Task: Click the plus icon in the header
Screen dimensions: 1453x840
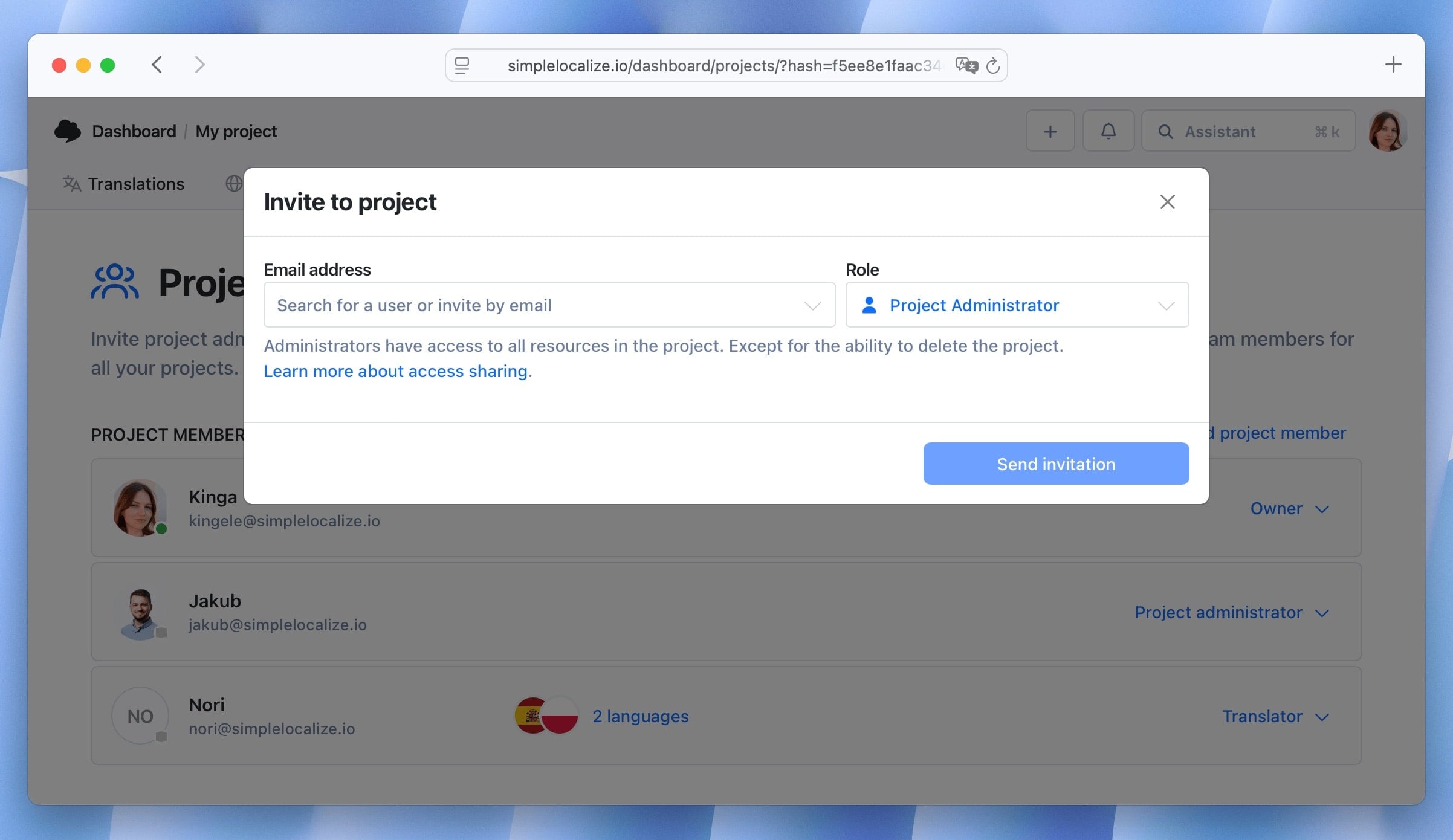Action: [x=1050, y=131]
